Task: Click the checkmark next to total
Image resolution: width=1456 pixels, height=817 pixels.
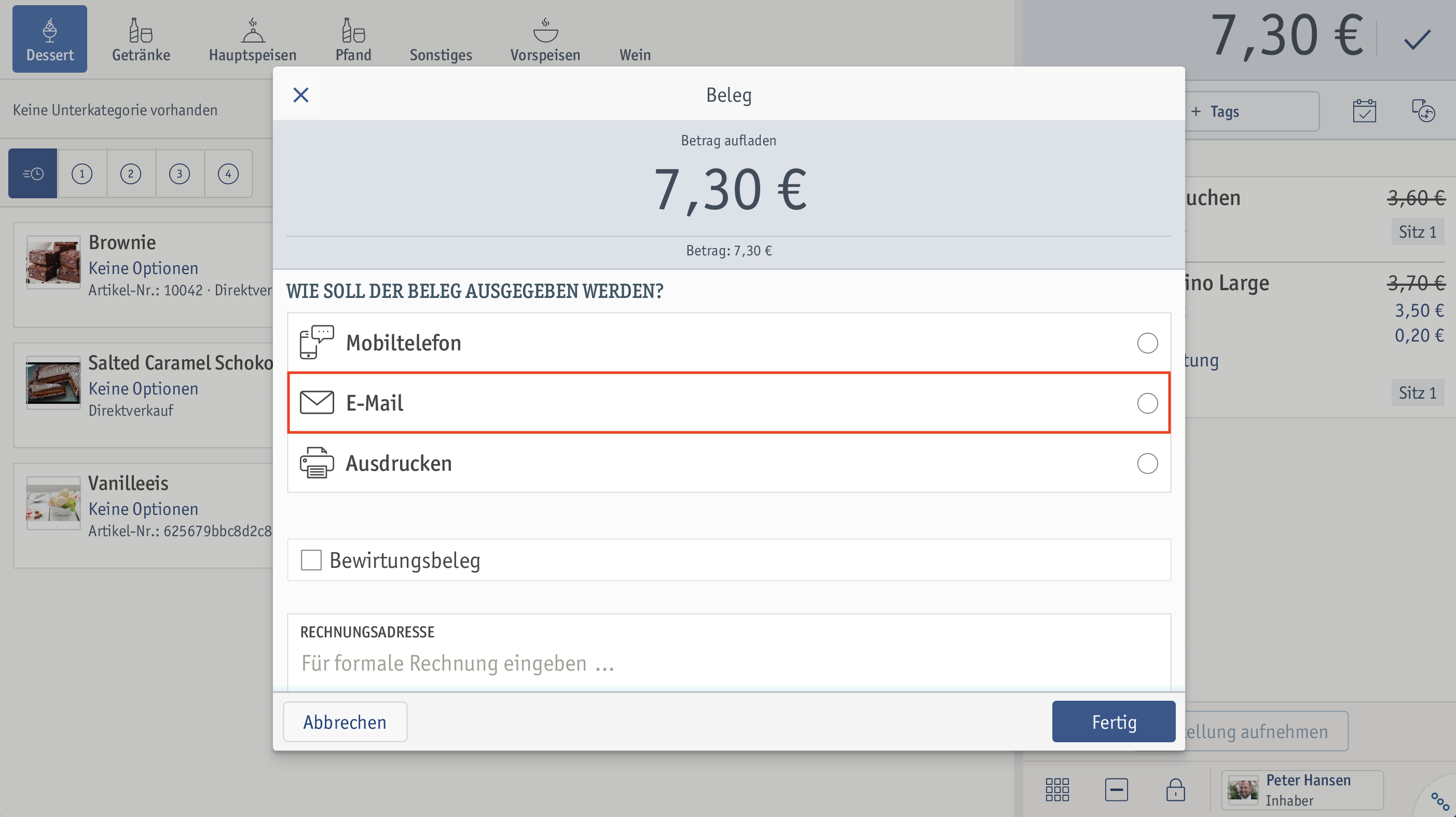Action: tap(1417, 39)
